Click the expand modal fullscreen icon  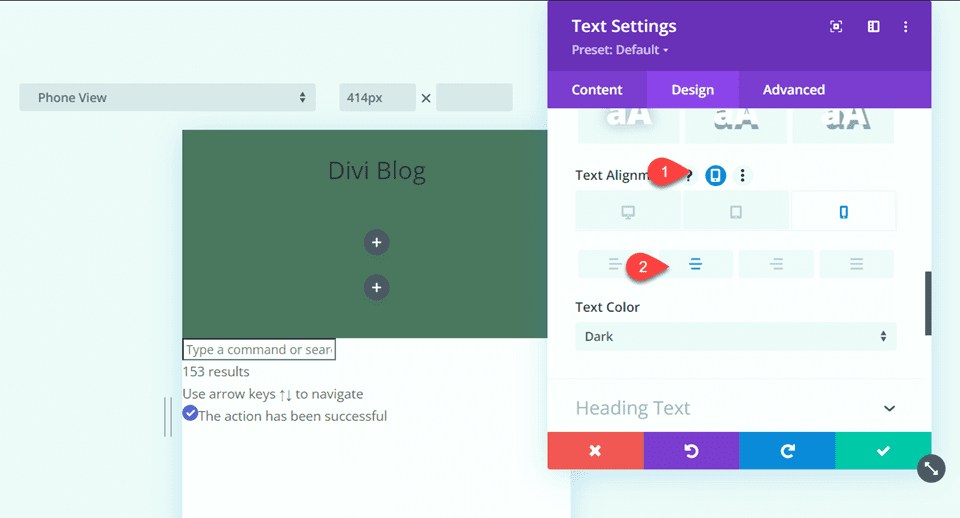tap(836, 27)
